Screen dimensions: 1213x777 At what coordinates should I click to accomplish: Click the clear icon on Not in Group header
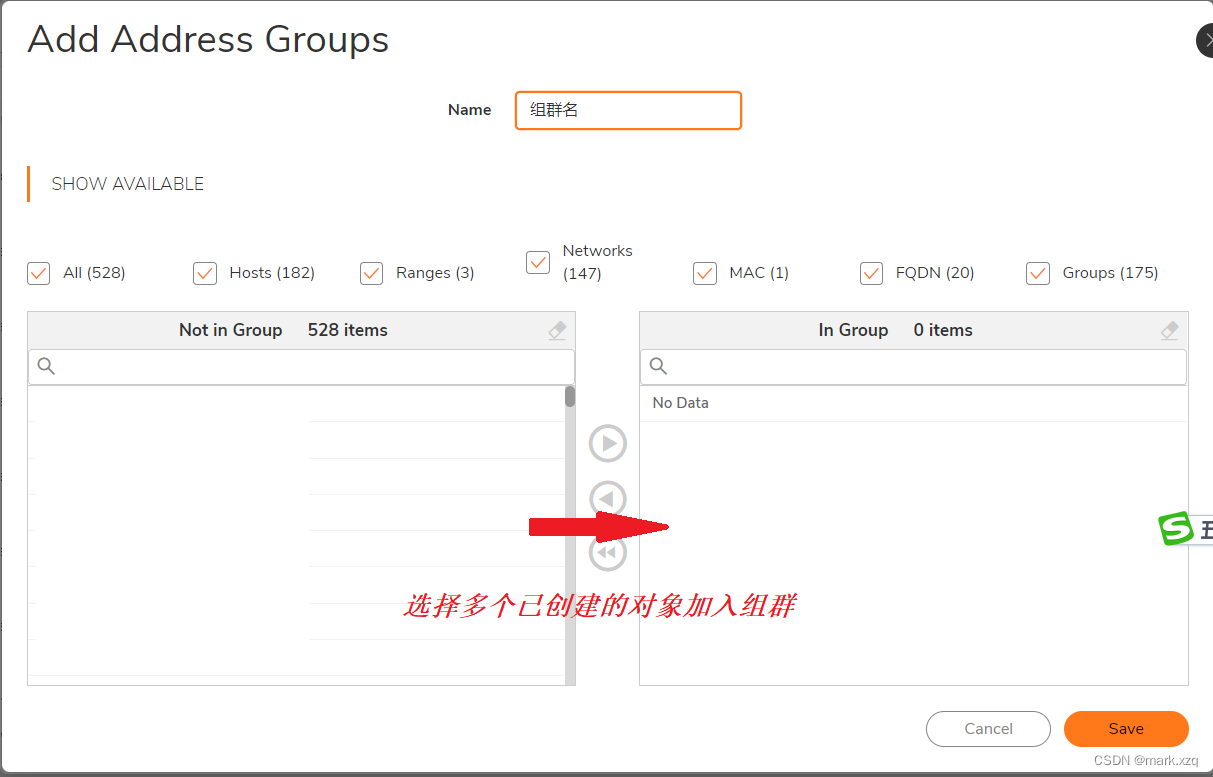pos(557,329)
